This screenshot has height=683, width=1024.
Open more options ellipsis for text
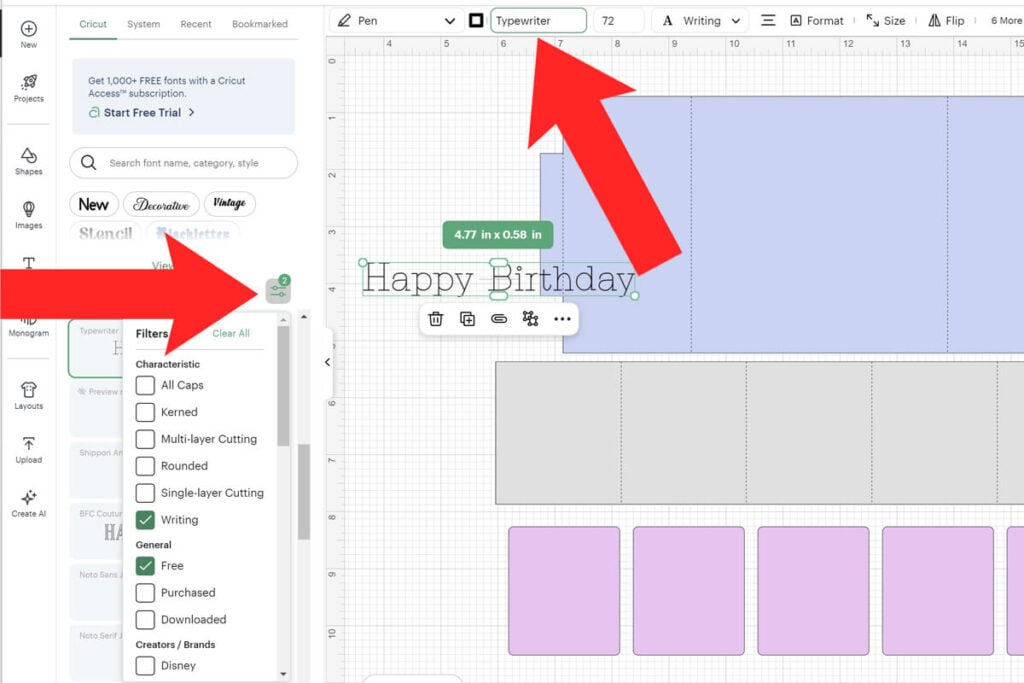562,319
